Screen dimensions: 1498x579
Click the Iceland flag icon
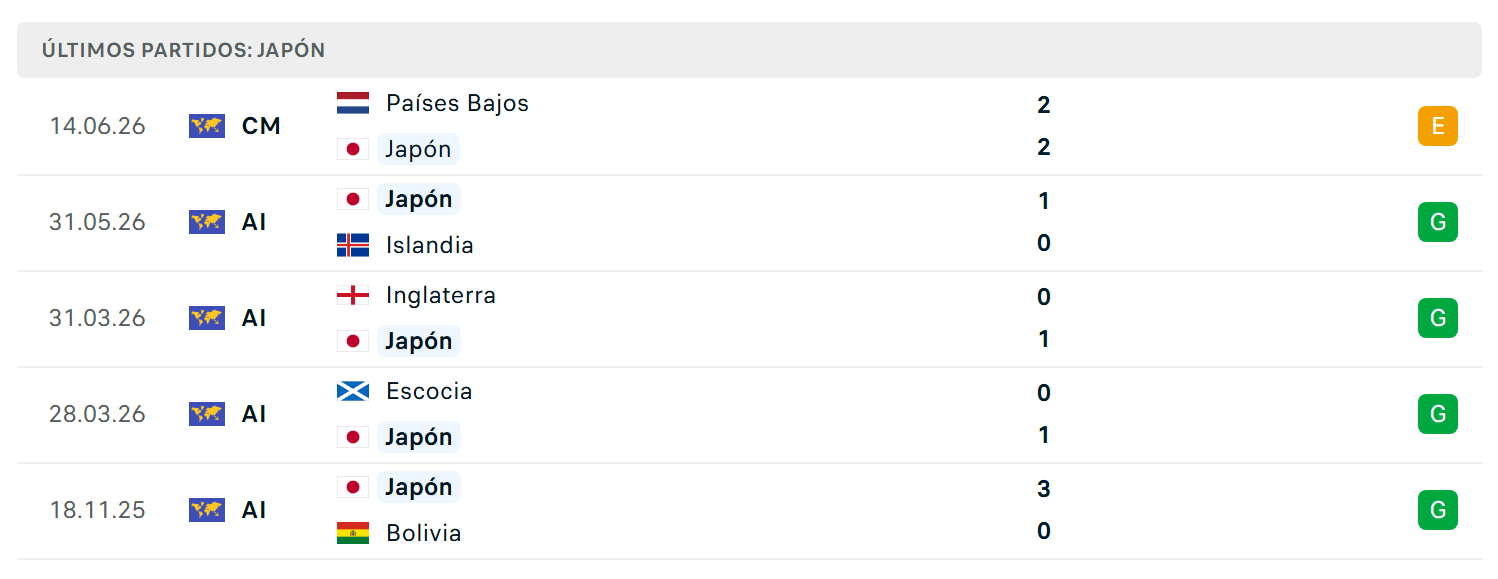[x=353, y=245]
